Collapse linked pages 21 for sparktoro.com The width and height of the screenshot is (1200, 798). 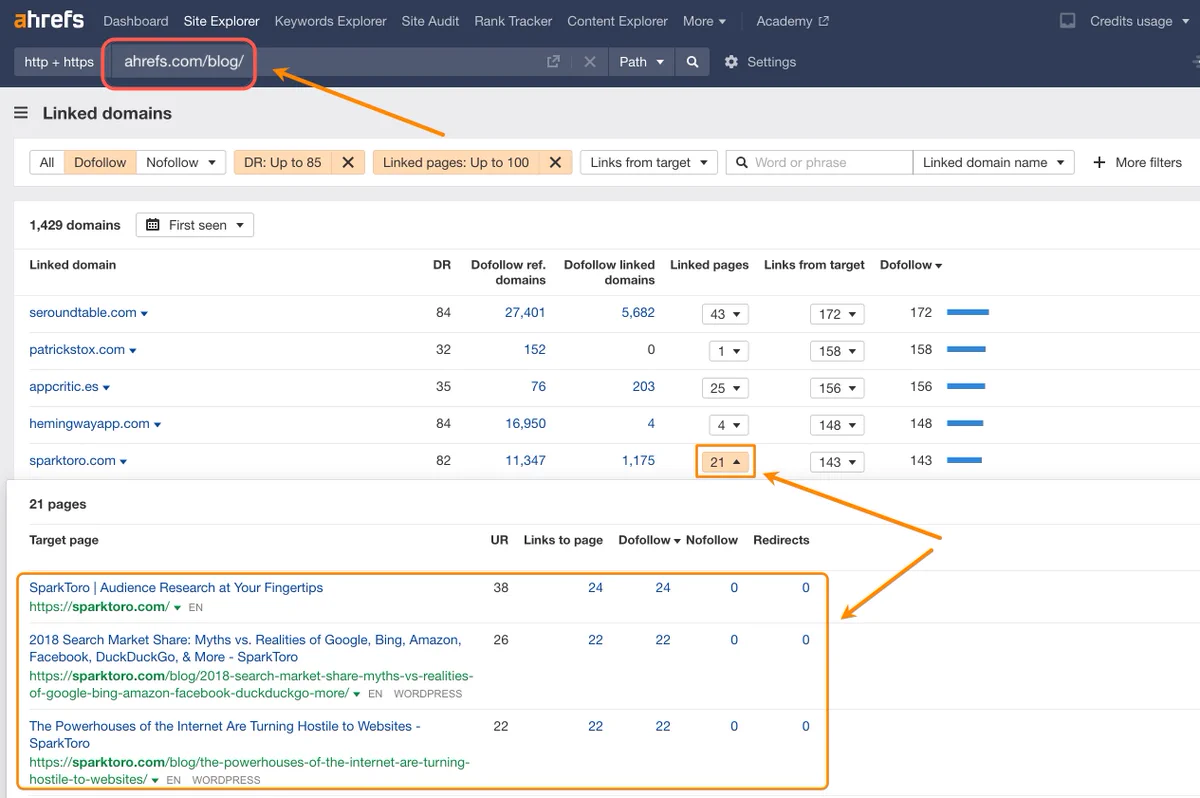(725, 462)
